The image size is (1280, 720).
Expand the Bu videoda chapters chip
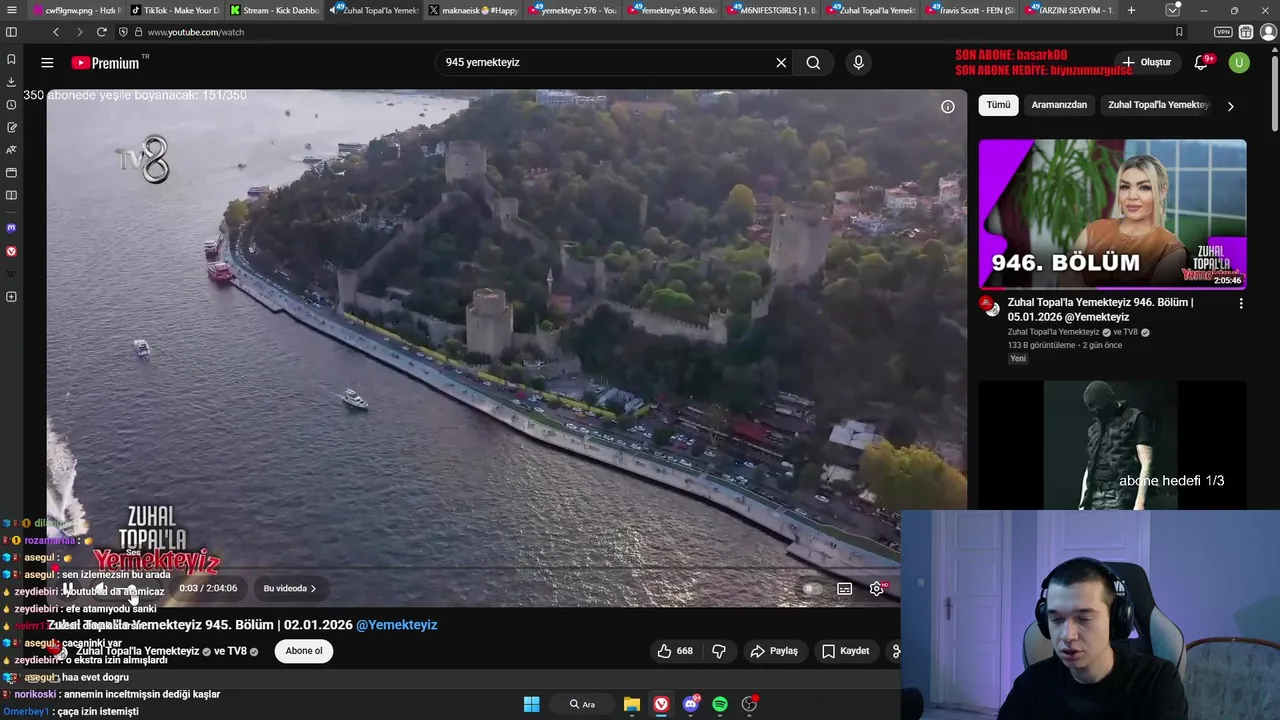pyautogui.click(x=290, y=588)
